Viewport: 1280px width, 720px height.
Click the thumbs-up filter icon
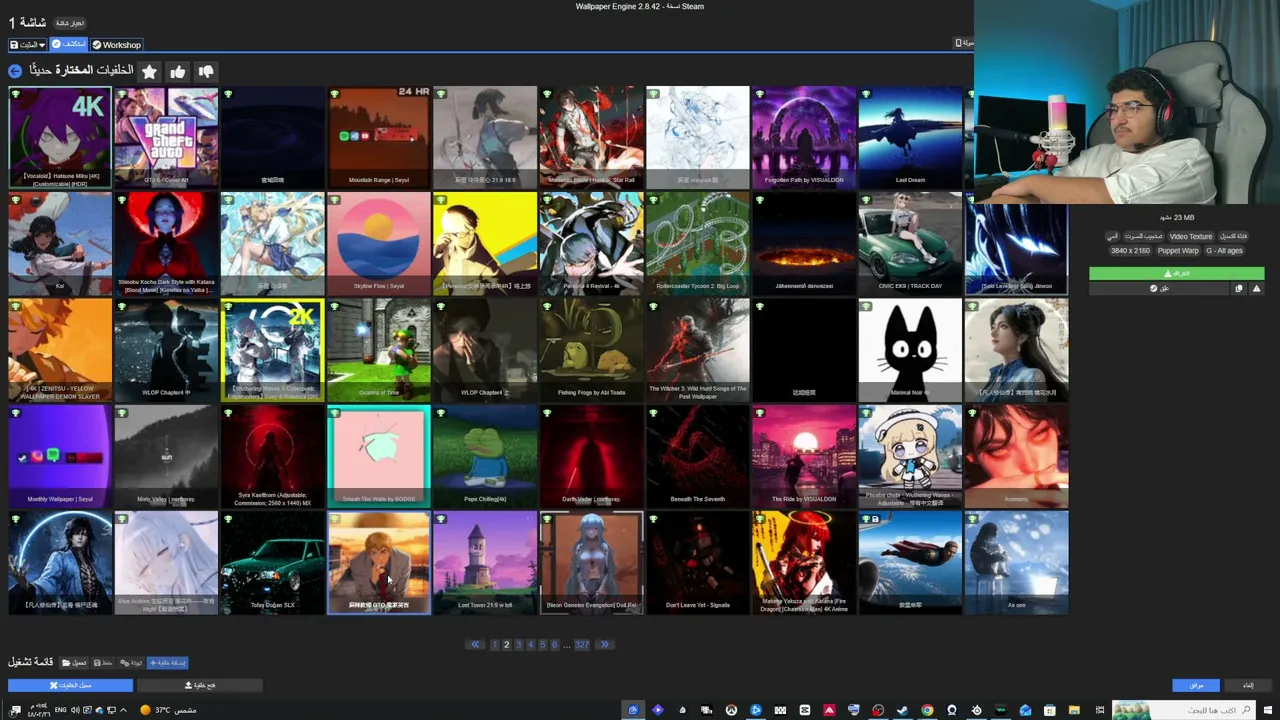(x=177, y=71)
